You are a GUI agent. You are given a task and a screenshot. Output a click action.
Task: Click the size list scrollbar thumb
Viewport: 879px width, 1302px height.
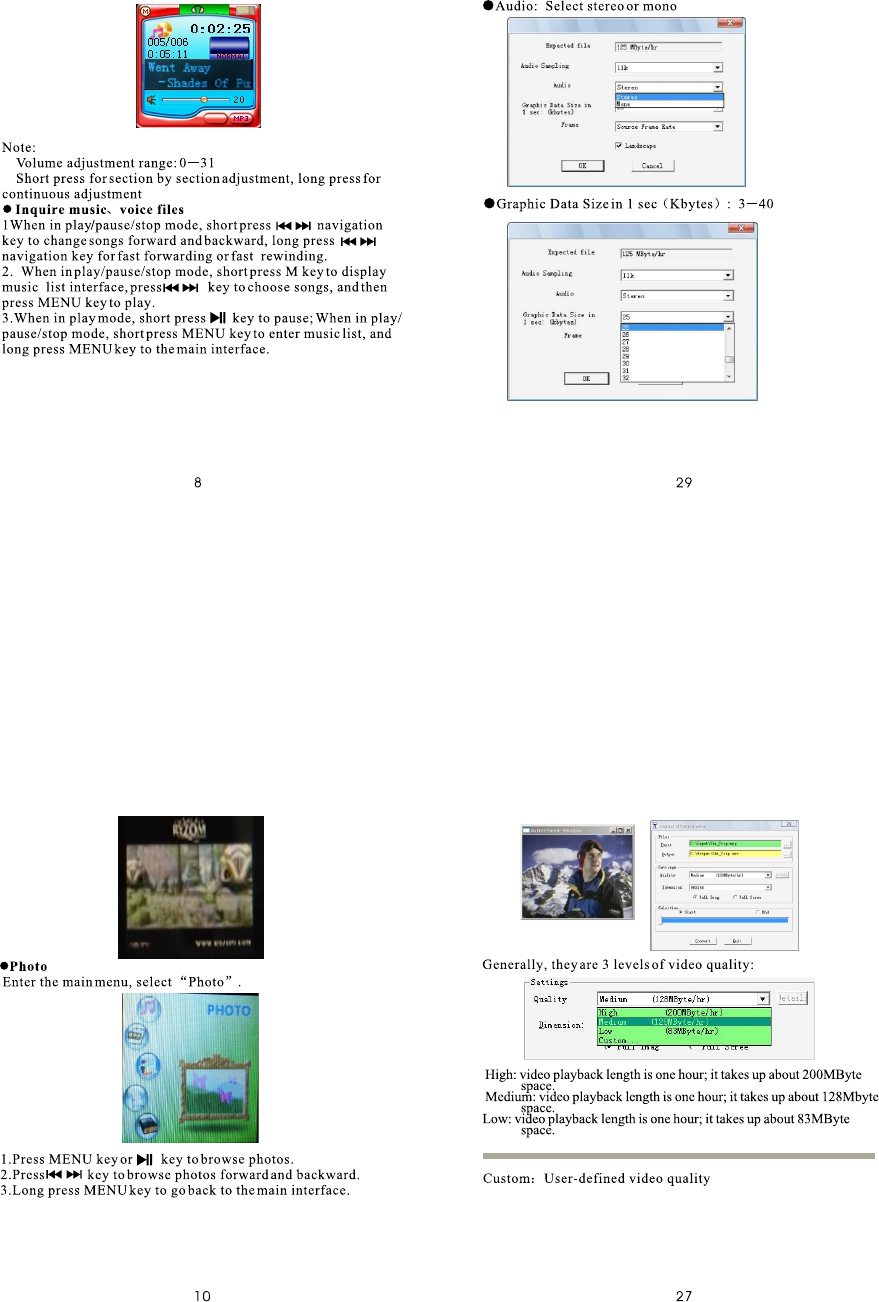(x=729, y=360)
